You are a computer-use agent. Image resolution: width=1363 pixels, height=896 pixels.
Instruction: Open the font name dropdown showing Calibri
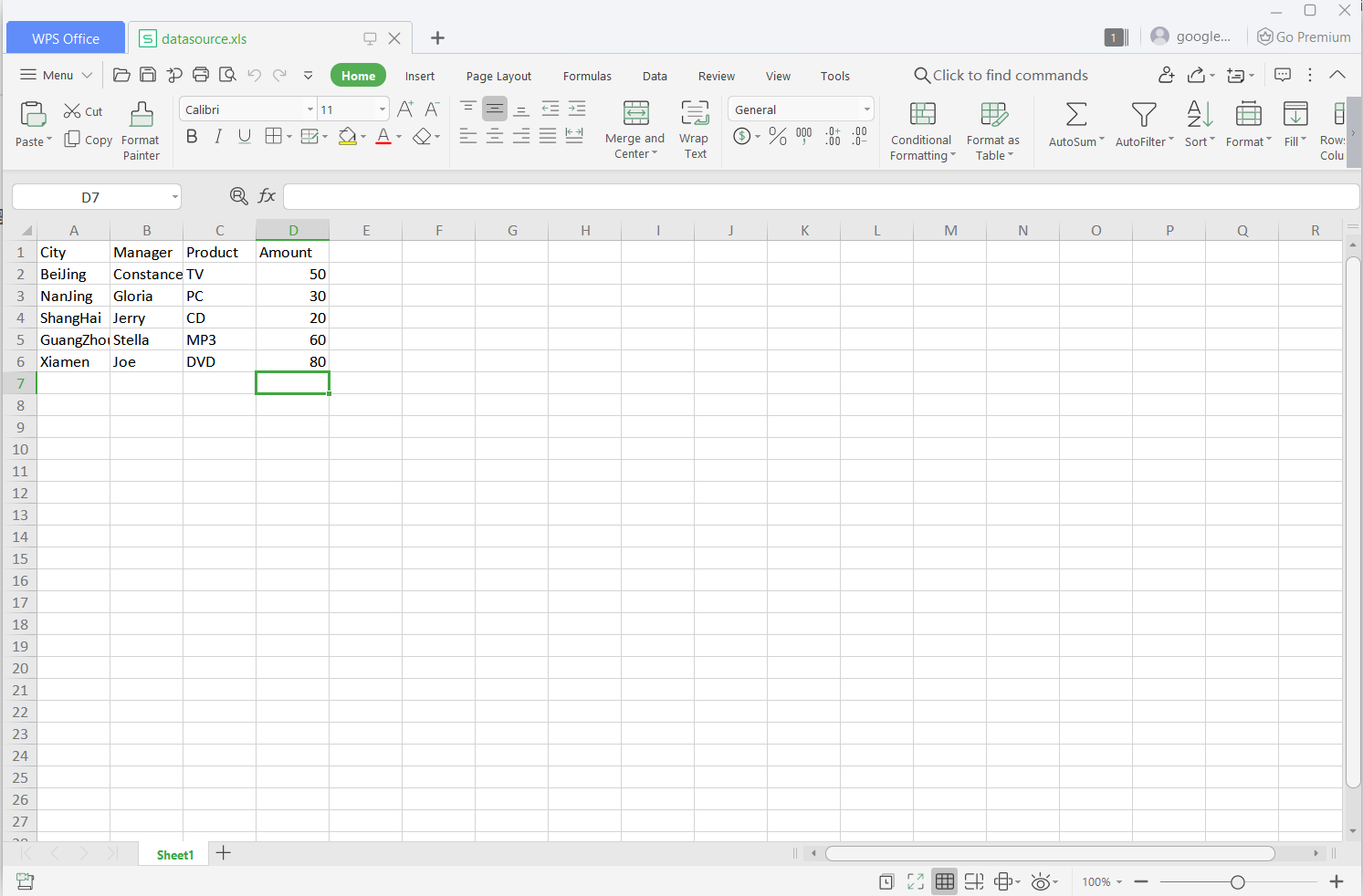pos(309,109)
